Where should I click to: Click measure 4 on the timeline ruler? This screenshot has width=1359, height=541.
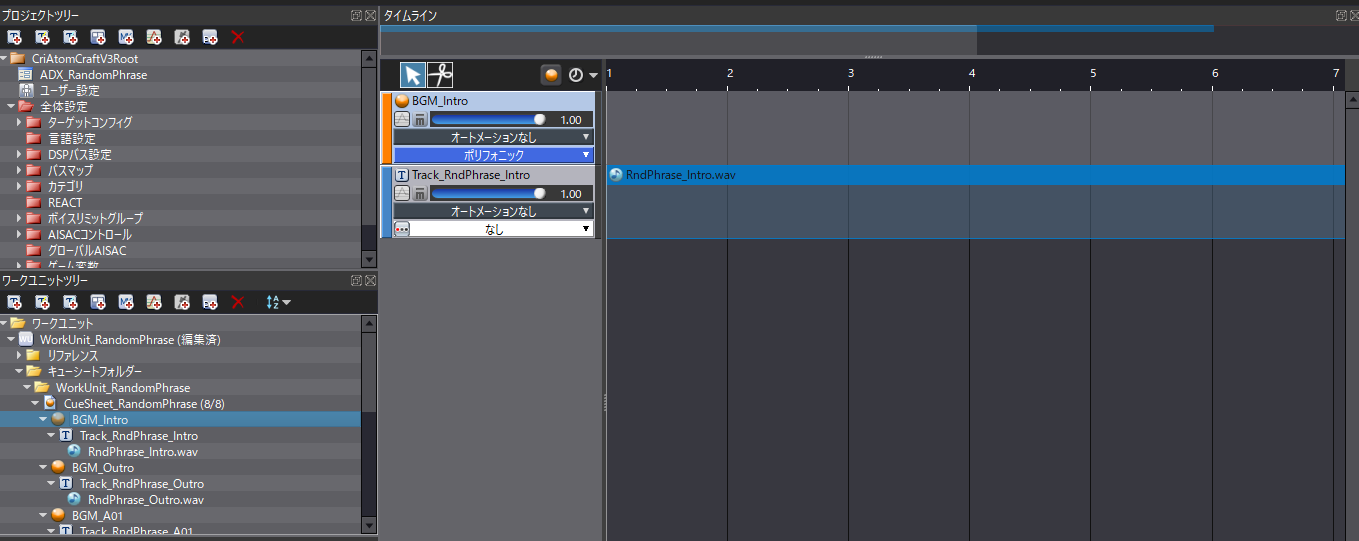(x=972, y=73)
